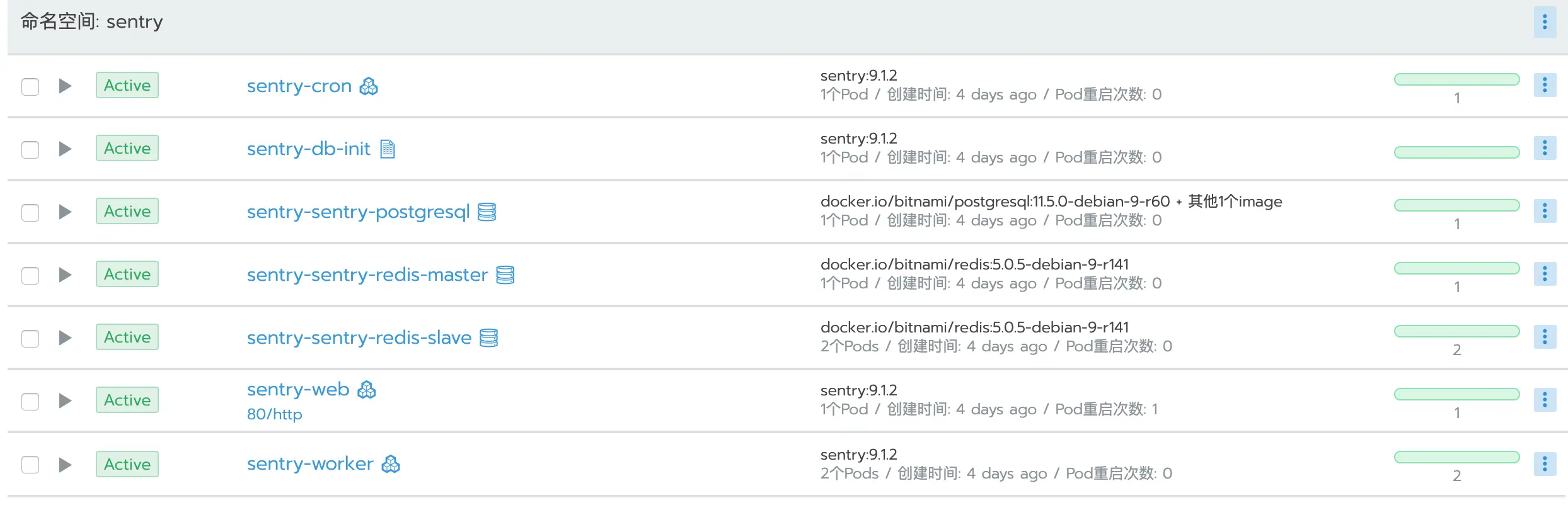The height and width of the screenshot is (510, 1568).
Task: Follow the 80/http endpoint link
Action: [x=274, y=414]
